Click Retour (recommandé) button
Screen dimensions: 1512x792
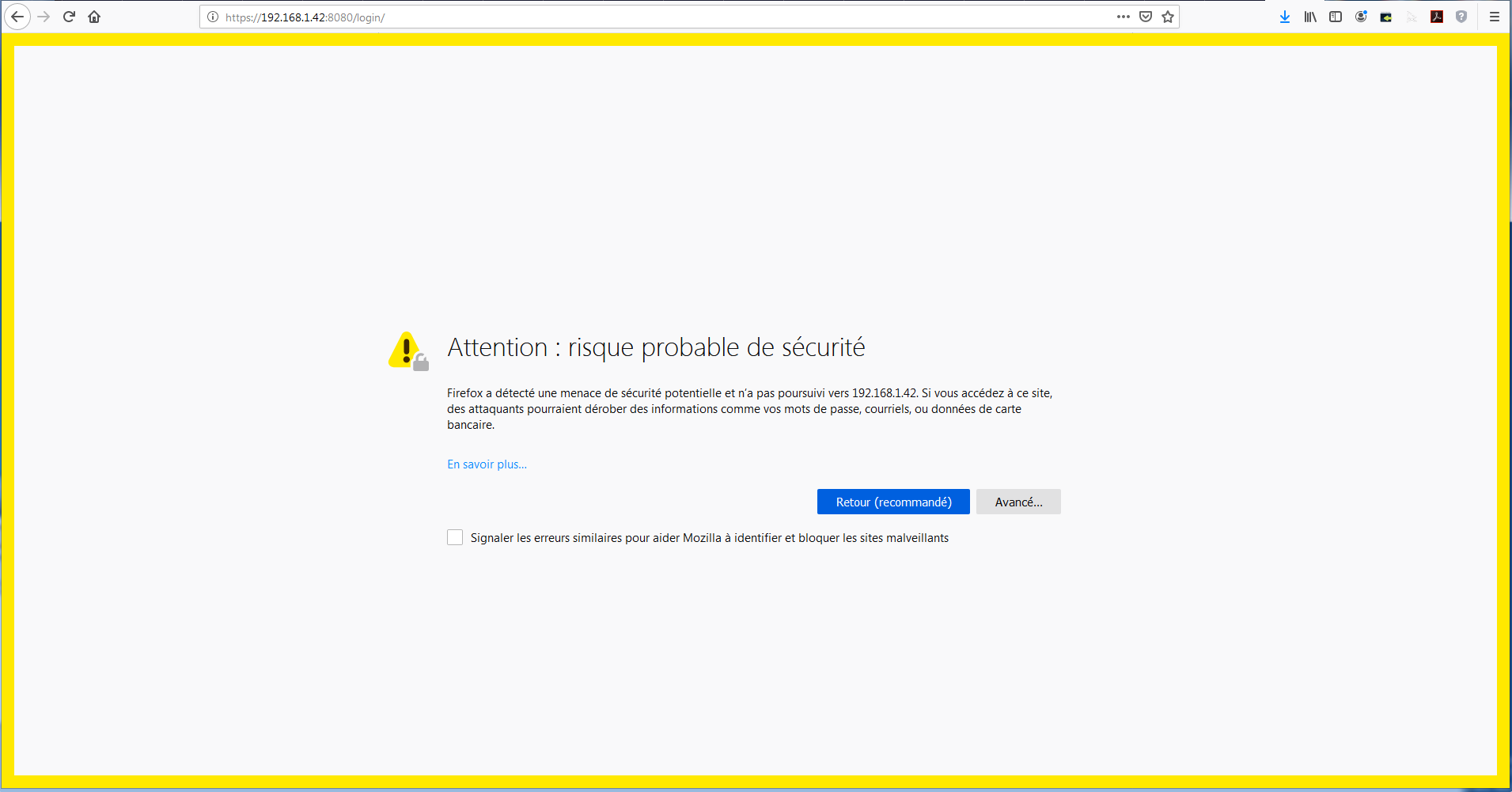coord(893,502)
